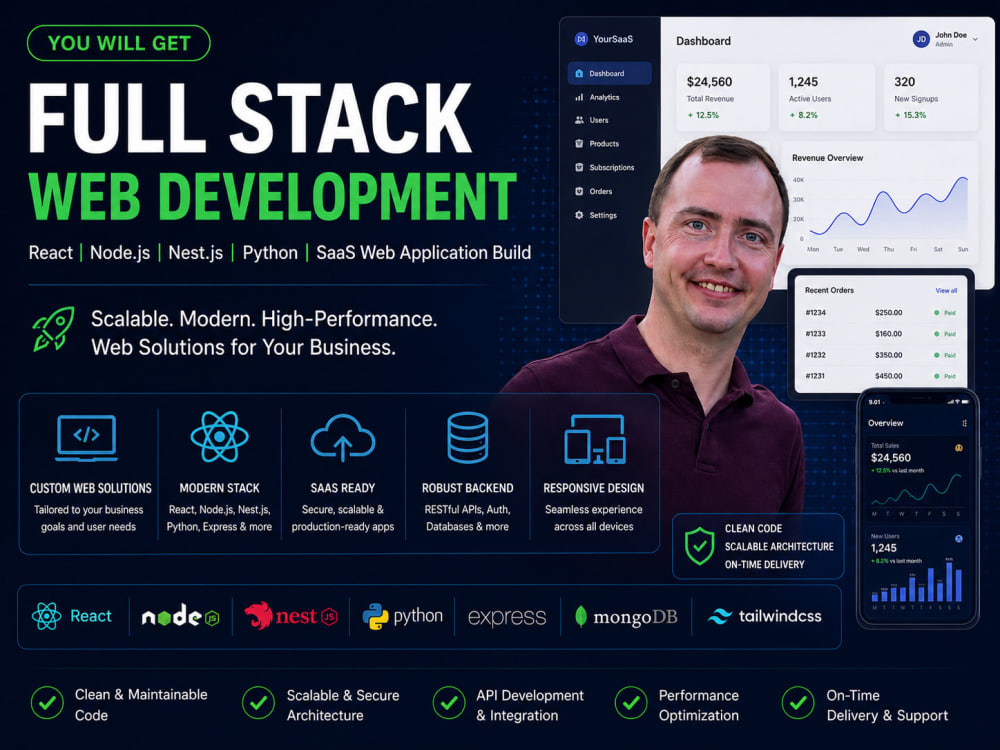The height and width of the screenshot is (750, 1000).
Task: Select order #1233 row
Action: click(x=881, y=334)
